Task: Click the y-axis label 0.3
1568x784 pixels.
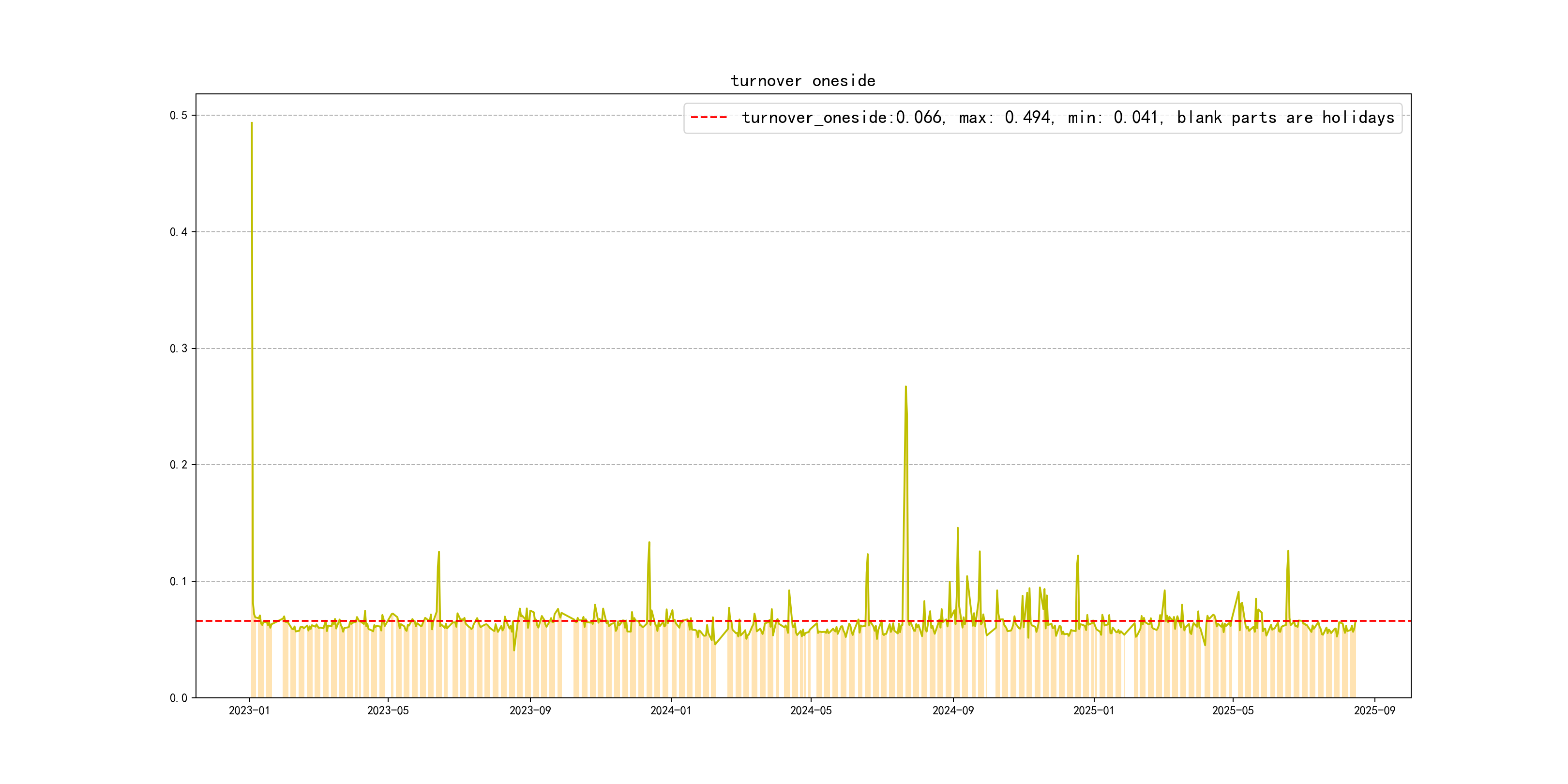Action: tap(179, 349)
